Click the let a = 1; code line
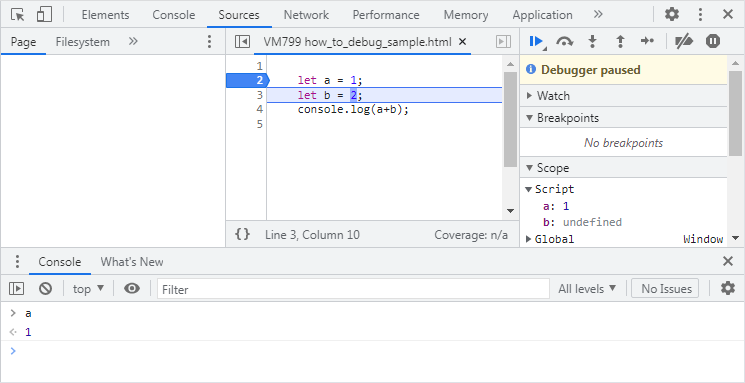Screen dimensions: 745x383 (x=330, y=80)
